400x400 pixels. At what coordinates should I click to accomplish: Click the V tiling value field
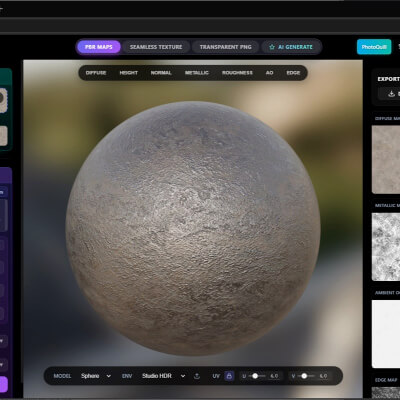[323, 376]
